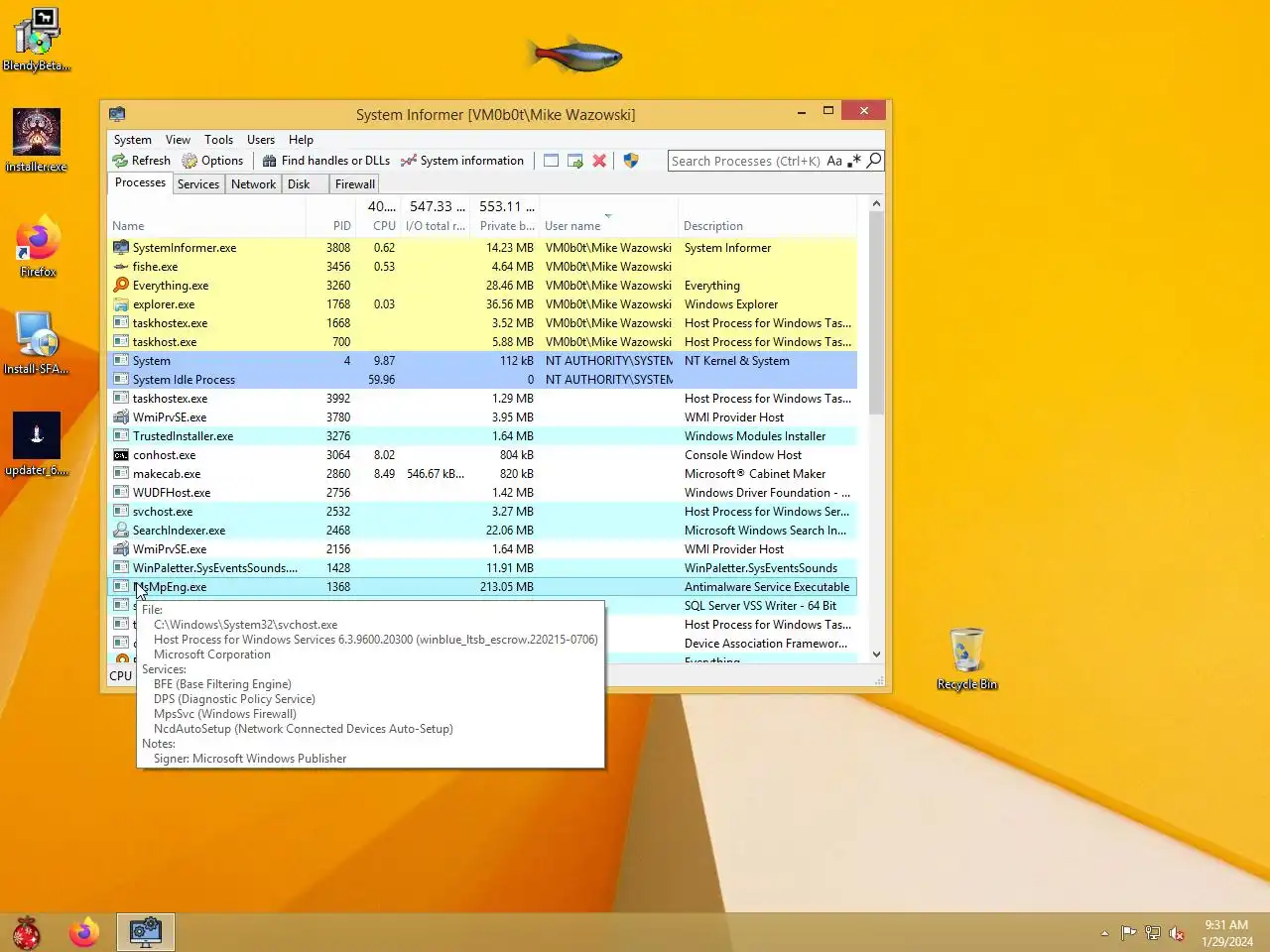Screen dimensions: 1270x952
Task: Click Find handles or DLLs binoculars icon
Action: coord(269,161)
